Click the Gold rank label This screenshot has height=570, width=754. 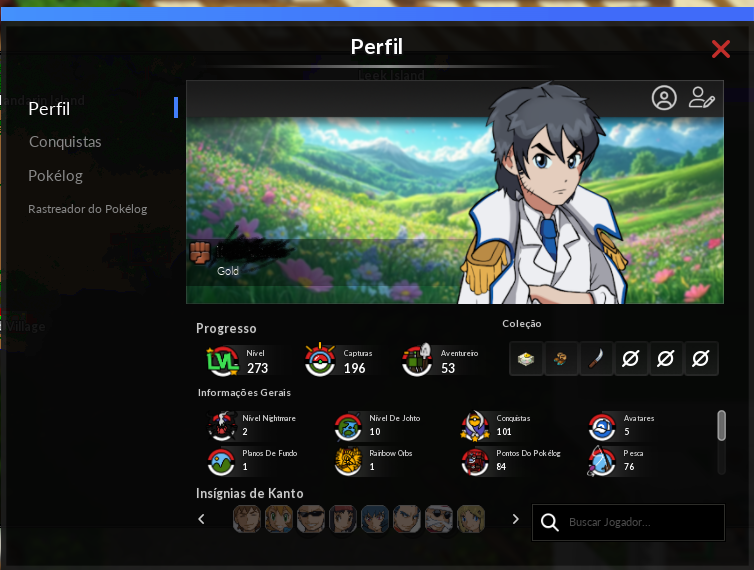(x=227, y=271)
